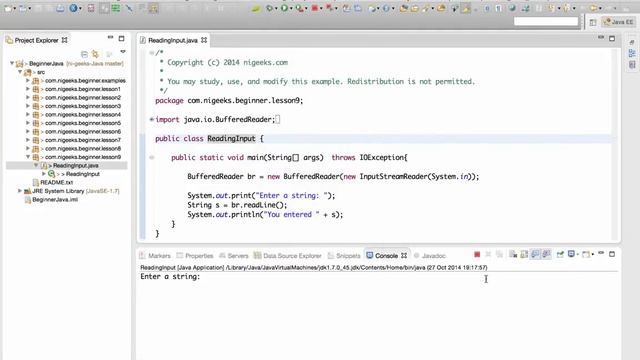
Task: Switch to the Javadoc tab
Action: point(433,256)
